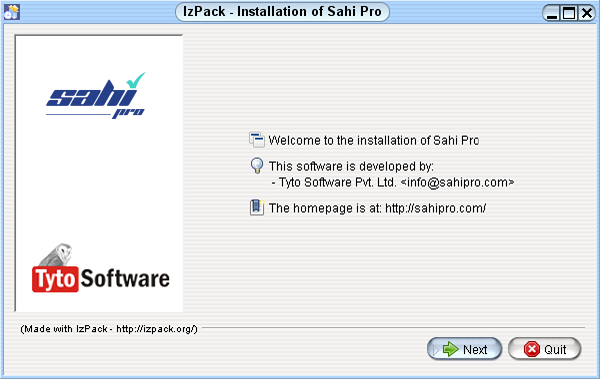This screenshot has height=379, width=600.
Task: Click the installer window title text
Action: click(282, 11)
